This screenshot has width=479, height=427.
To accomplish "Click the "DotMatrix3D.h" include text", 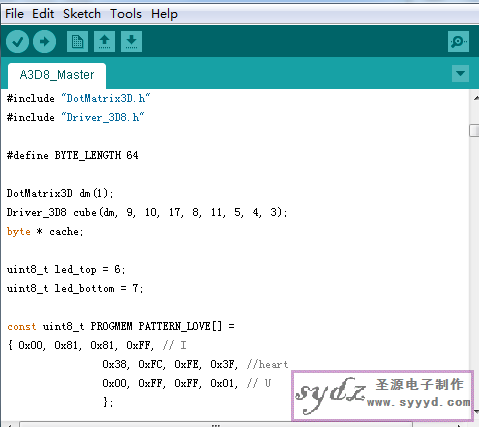I will pos(106,98).
